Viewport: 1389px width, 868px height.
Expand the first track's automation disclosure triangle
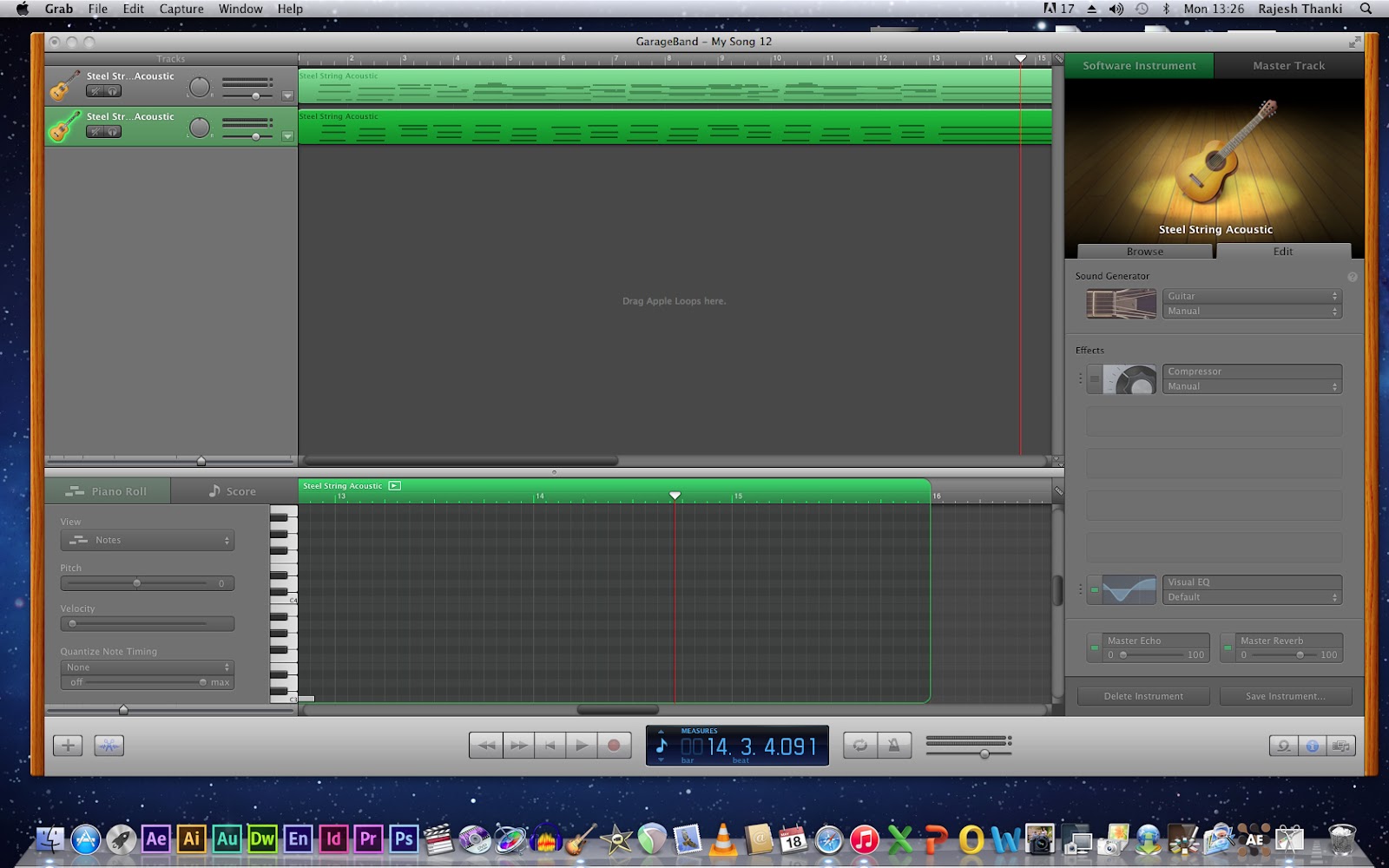tap(287, 95)
